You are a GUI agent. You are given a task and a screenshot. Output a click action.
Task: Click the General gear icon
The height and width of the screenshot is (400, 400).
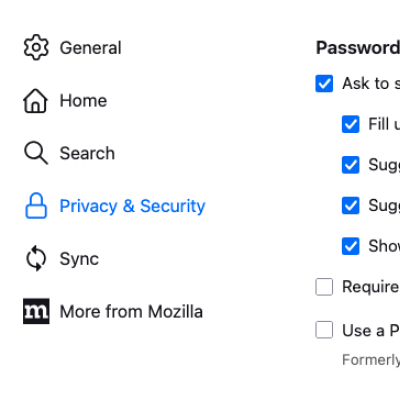[x=36, y=47]
